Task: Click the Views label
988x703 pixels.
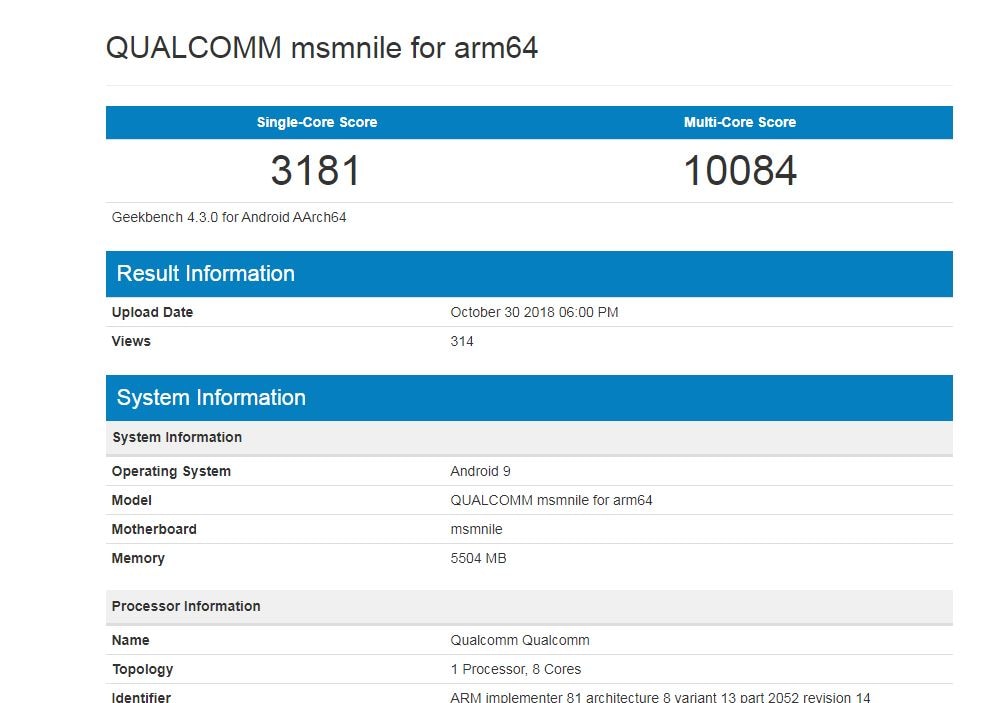Action: (131, 341)
